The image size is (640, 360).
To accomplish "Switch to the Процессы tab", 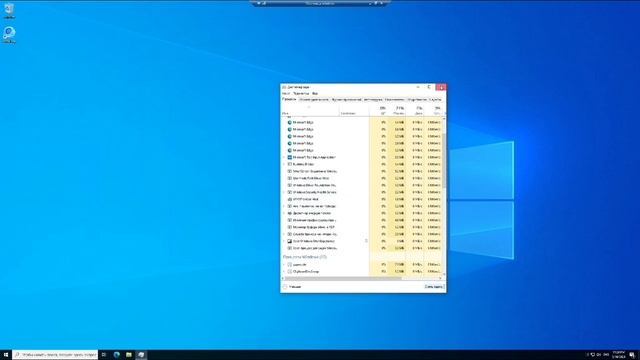I will [289, 99].
